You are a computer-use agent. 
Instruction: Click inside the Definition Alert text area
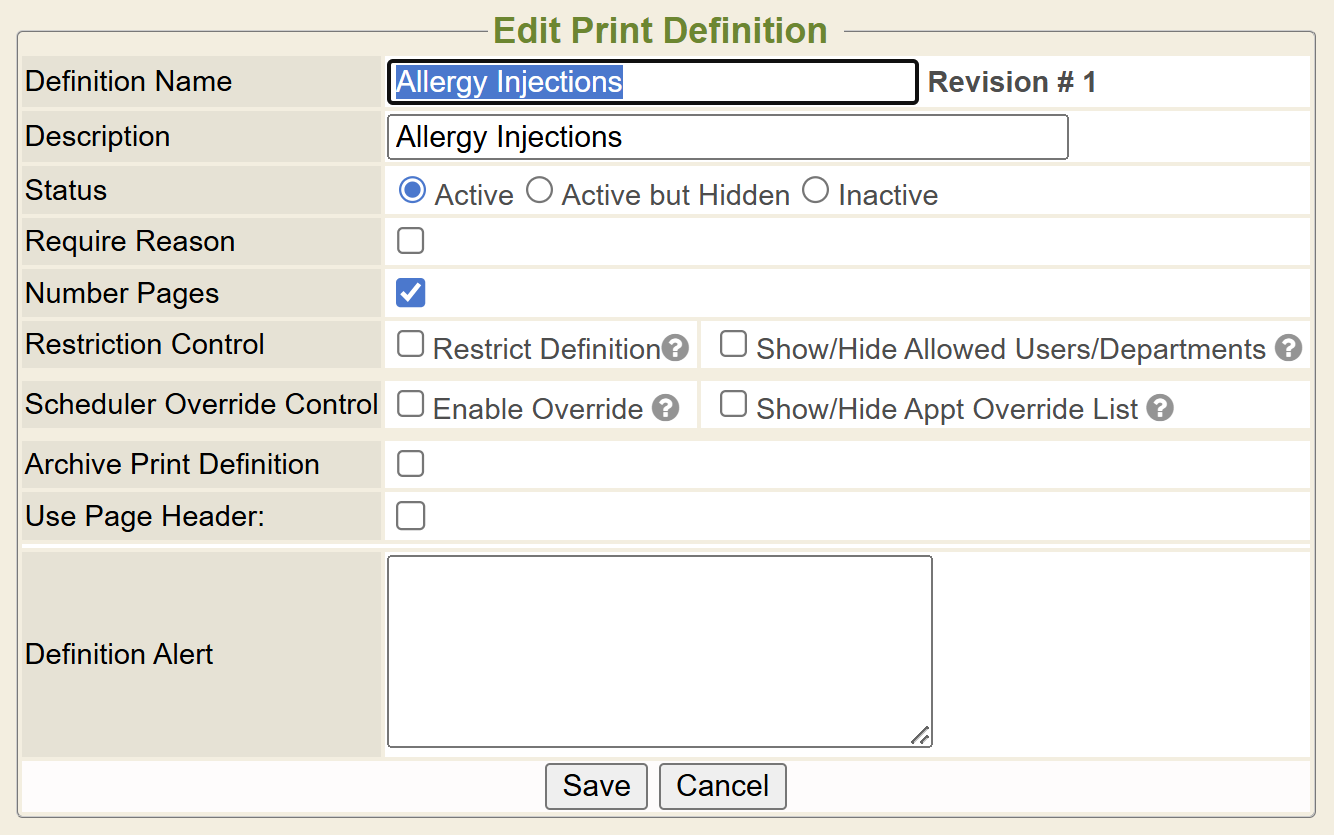tap(659, 651)
